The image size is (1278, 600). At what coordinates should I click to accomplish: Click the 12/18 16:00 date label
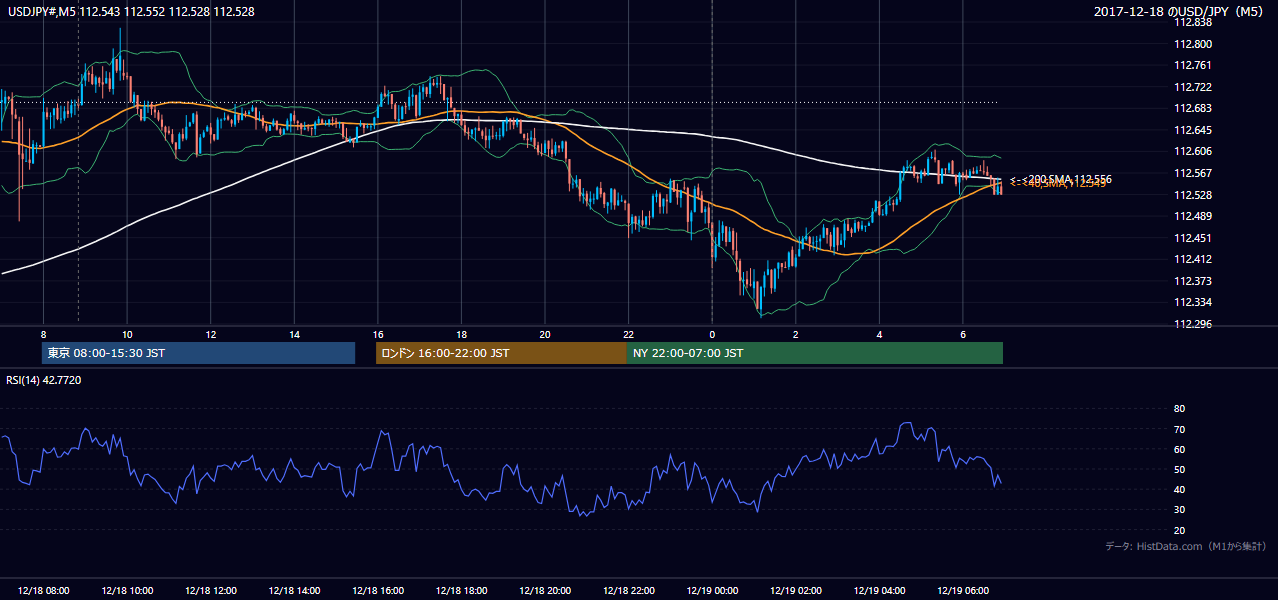(378, 591)
